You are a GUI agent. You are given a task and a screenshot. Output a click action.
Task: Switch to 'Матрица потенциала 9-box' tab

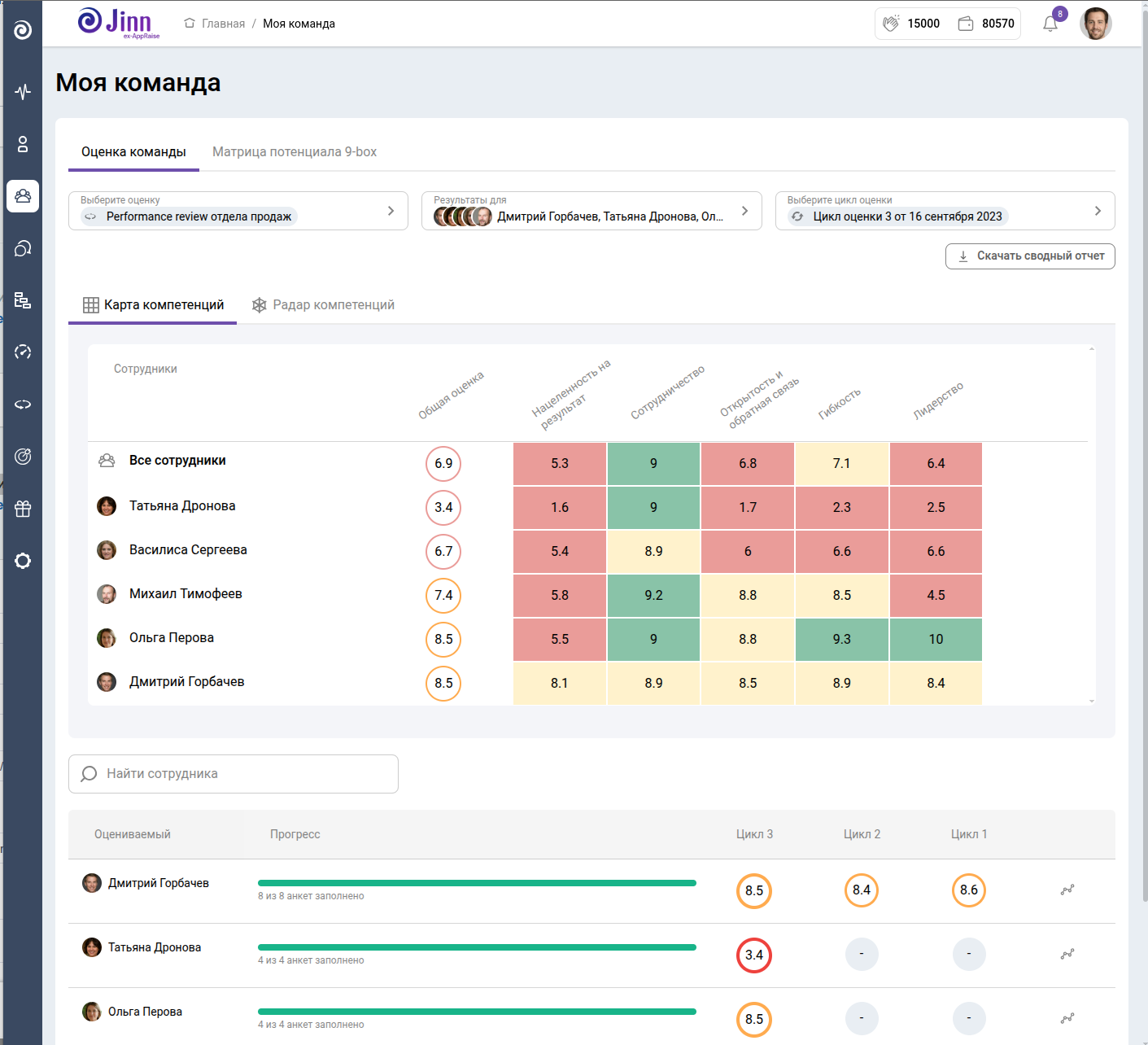[x=295, y=152]
